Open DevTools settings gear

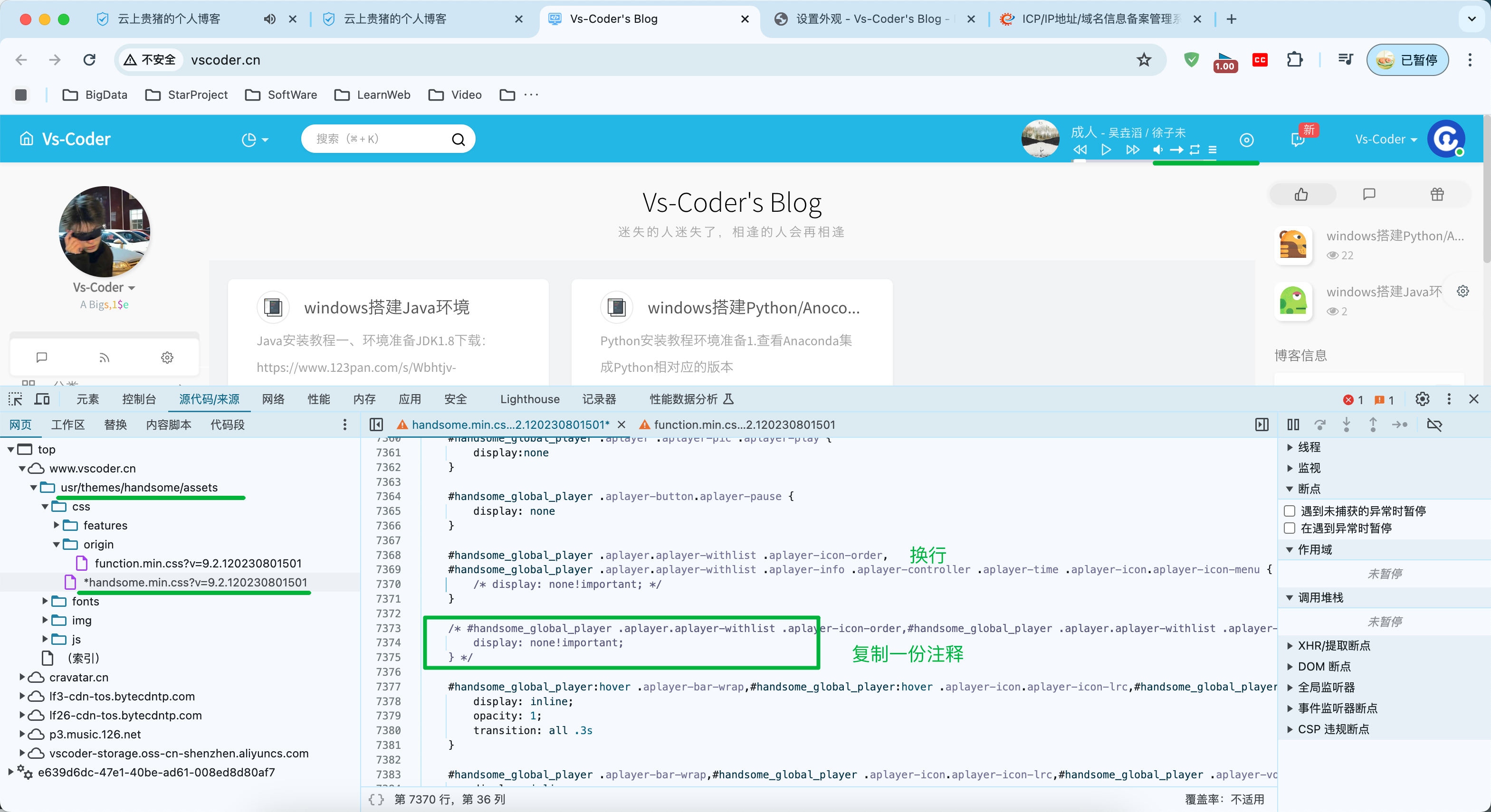click(x=1422, y=399)
